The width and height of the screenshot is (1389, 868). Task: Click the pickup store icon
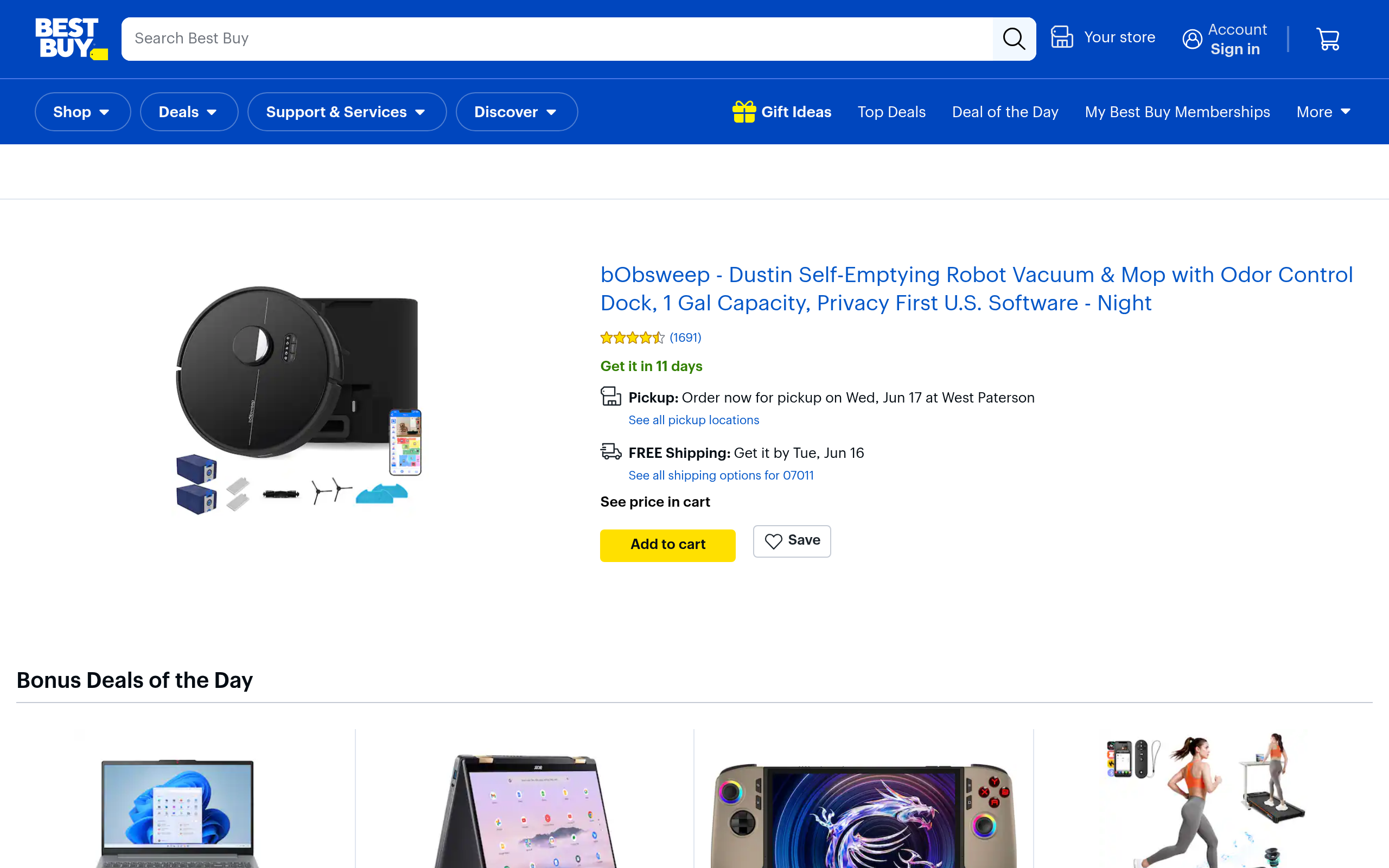(x=611, y=397)
